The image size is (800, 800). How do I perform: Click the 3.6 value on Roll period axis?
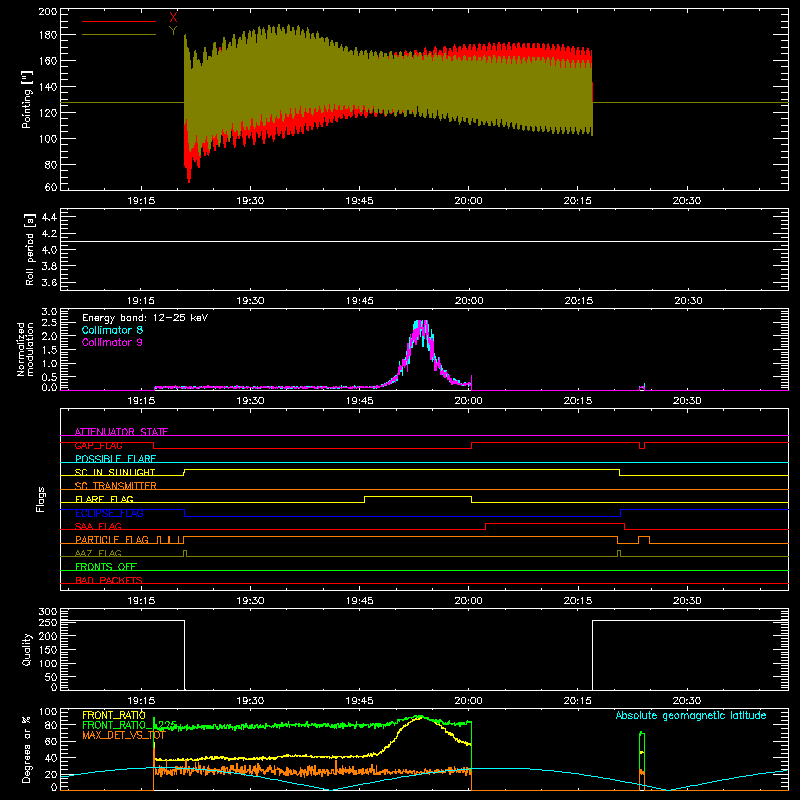pyautogui.click(x=49, y=283)
